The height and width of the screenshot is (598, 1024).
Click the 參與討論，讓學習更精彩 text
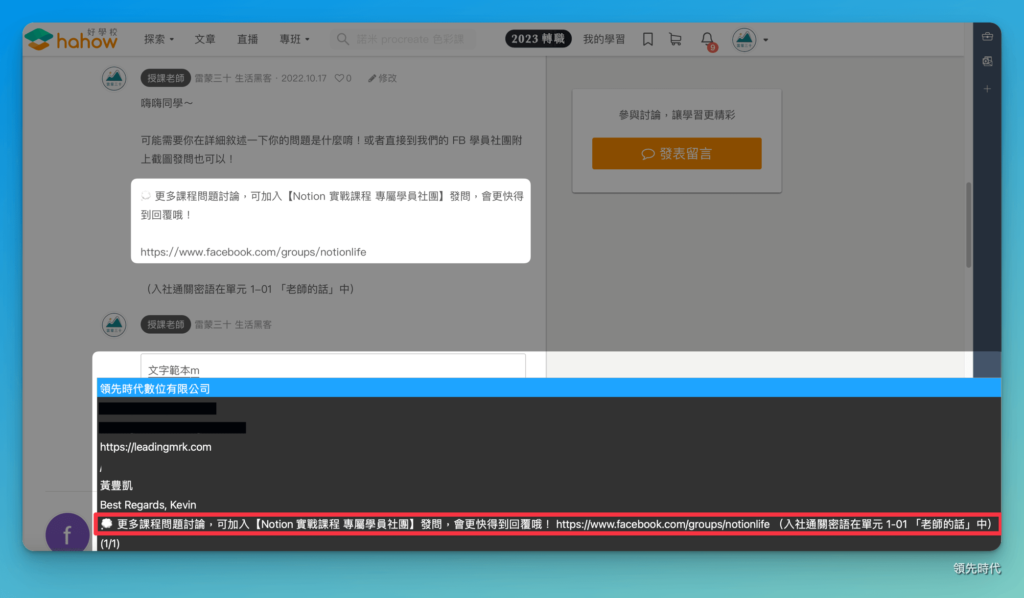click(677, 115)
